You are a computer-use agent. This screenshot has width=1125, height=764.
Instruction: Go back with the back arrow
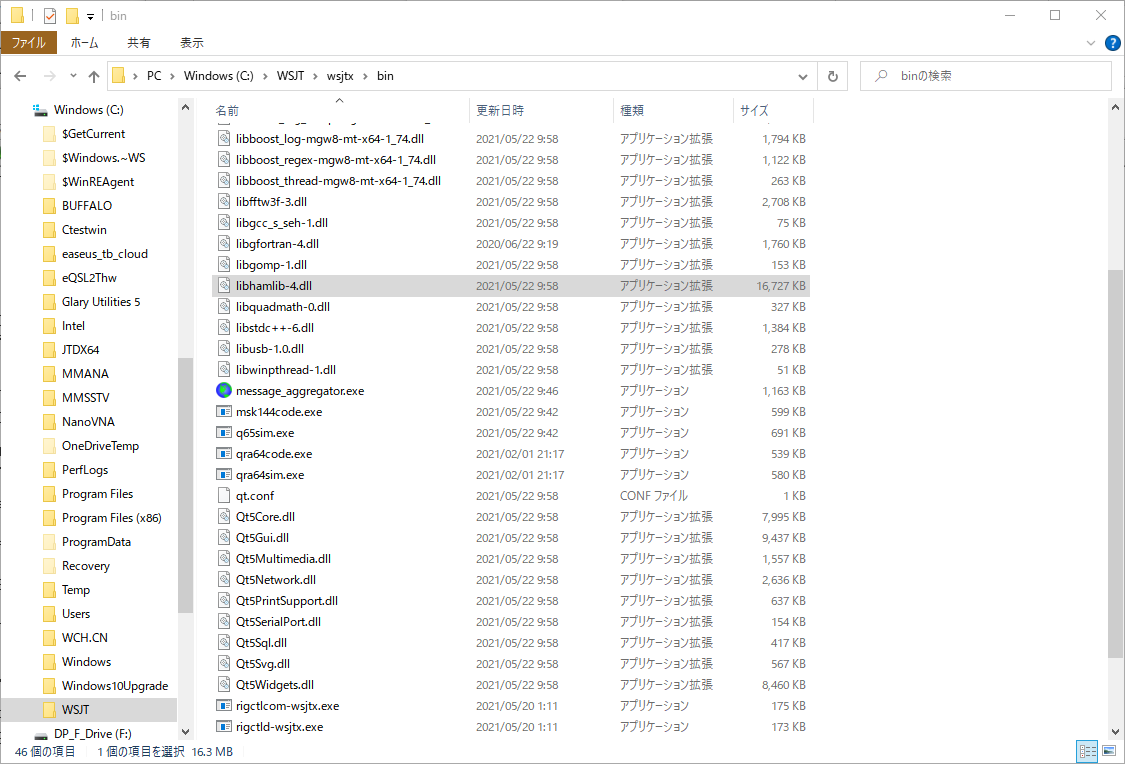pos(20,76)
